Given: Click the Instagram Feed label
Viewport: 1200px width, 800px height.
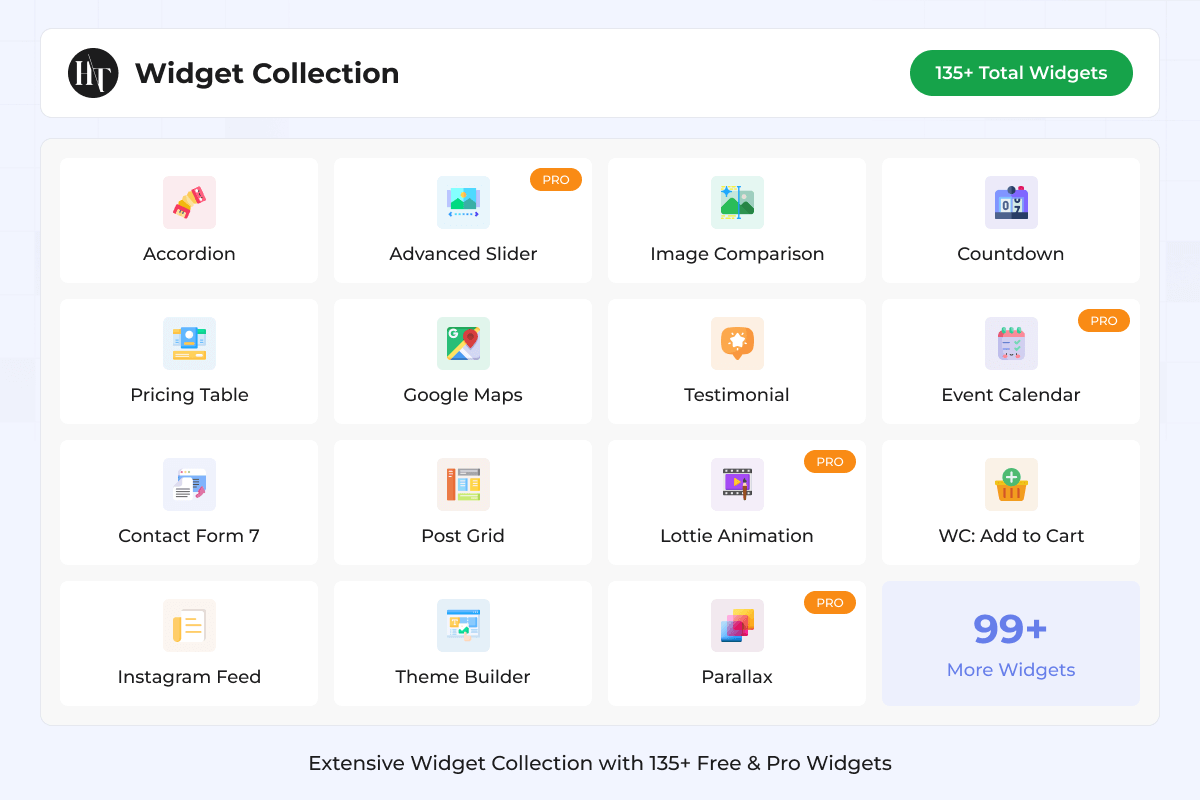Looking at the screenshot, I should pos(189,677).
